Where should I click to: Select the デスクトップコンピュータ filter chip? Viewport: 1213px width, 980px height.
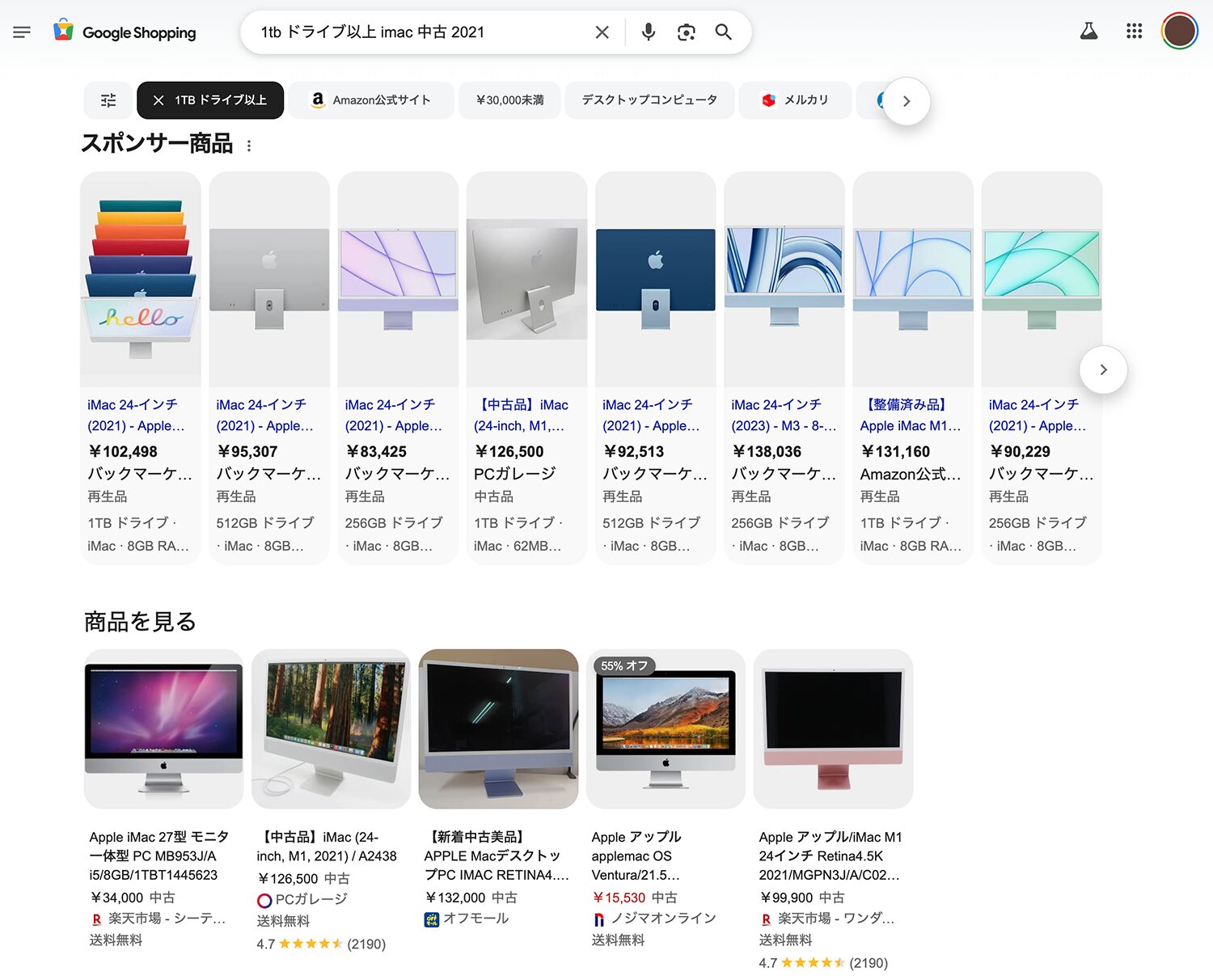click(649, 100)
